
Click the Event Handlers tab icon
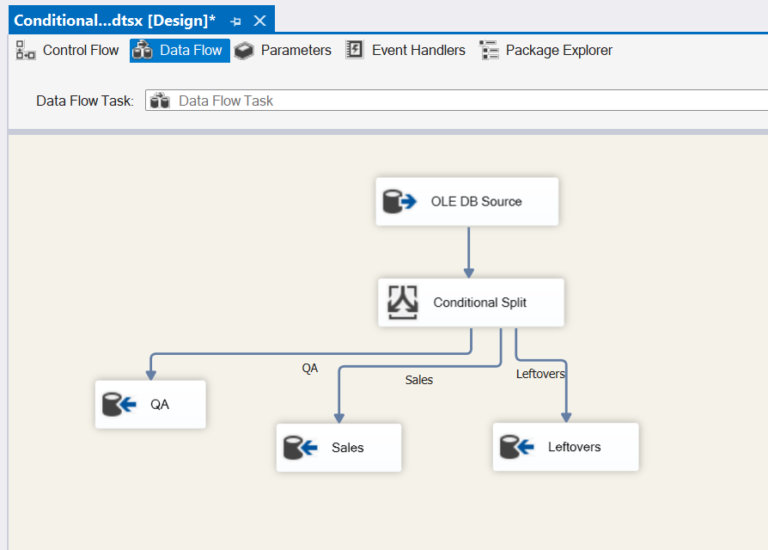(355, 50)
